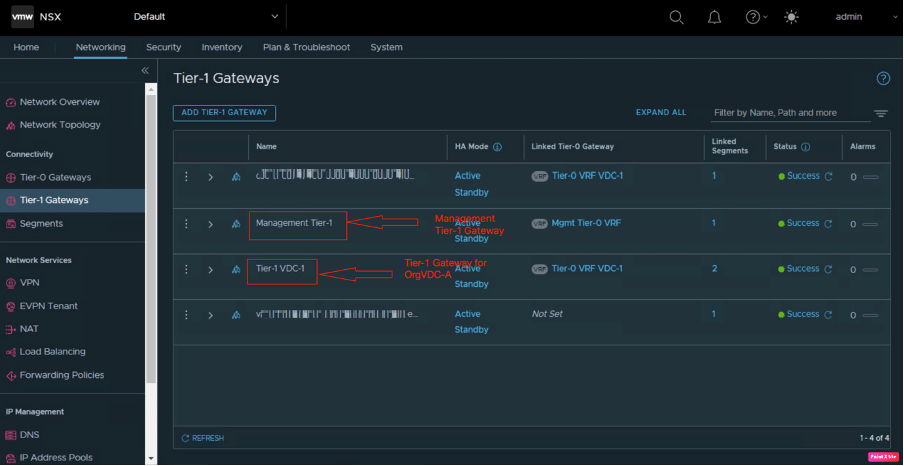
Task: Toggle the light/dark theme sun icon
Action: point(792,17)
